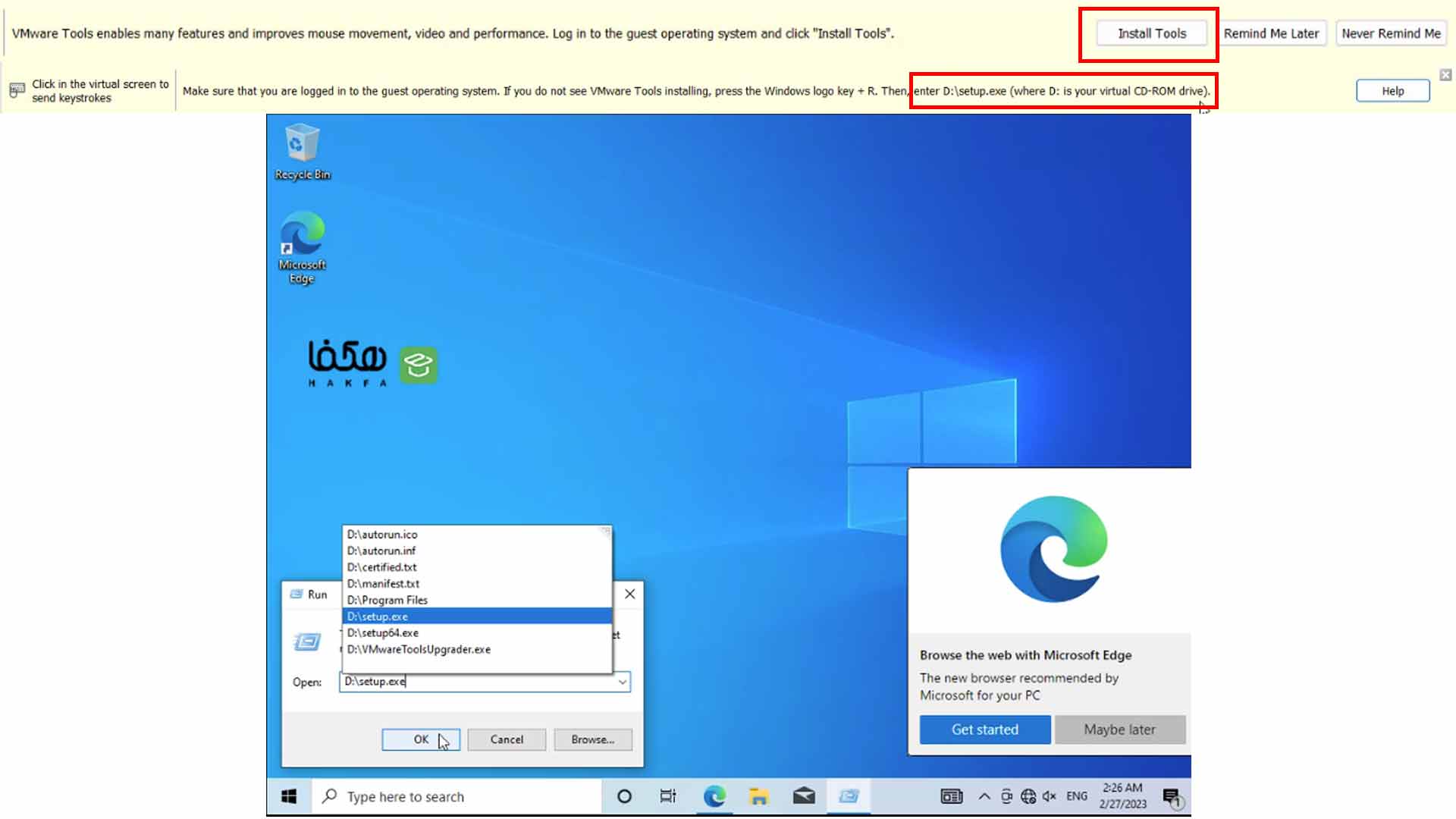Viewport: 1456px width, 819px height.
Task: Show hidden tray icons chevron
Action: click(984, 796)
